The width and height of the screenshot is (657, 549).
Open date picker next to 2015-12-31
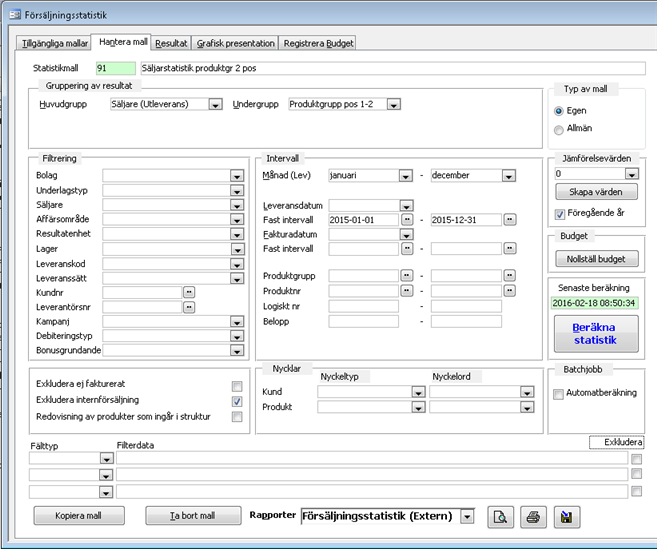pos(509,220)
